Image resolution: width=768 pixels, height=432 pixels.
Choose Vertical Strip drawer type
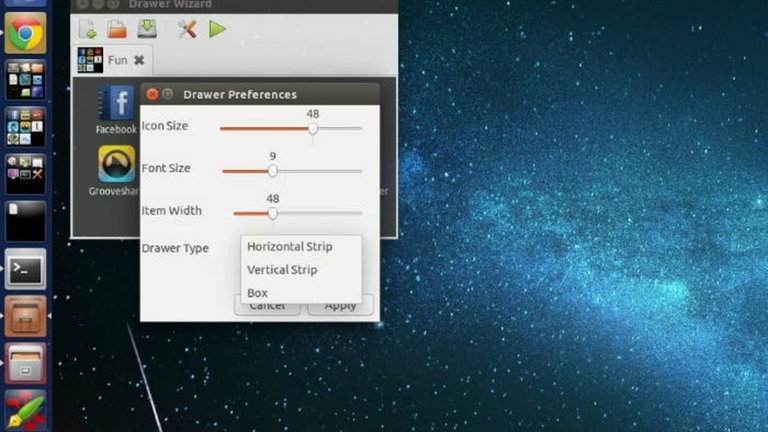click(301, 270)
